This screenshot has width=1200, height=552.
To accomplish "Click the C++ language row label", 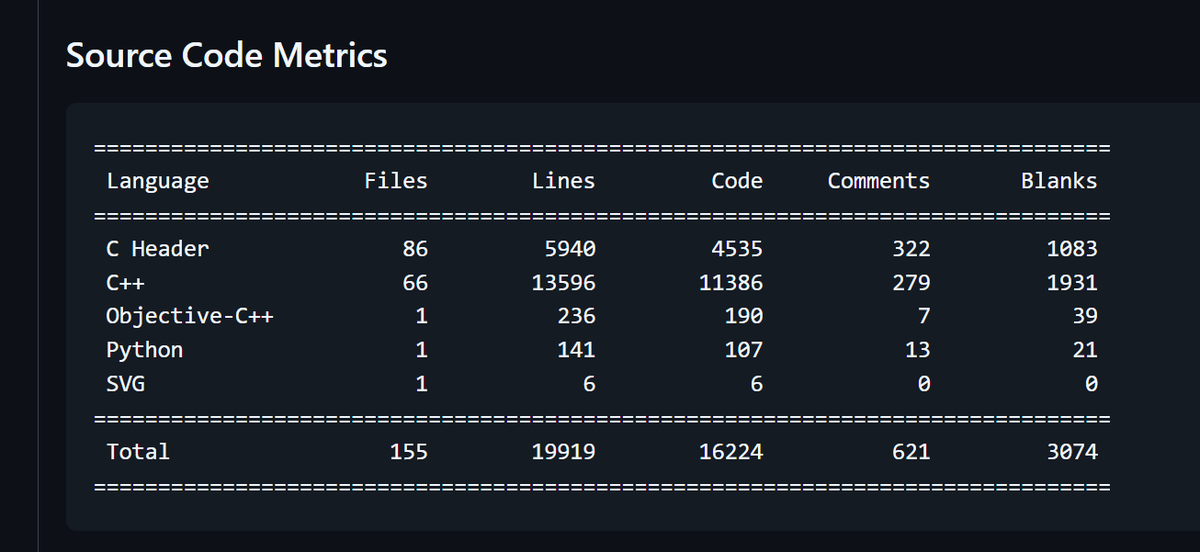I will click(x=125, y=283).
